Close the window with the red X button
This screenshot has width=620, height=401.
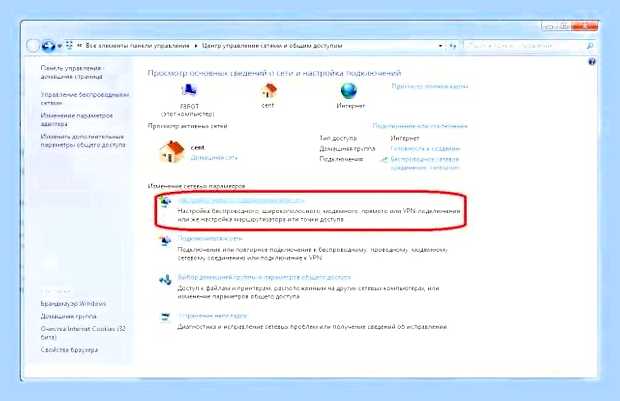[584, 26]
